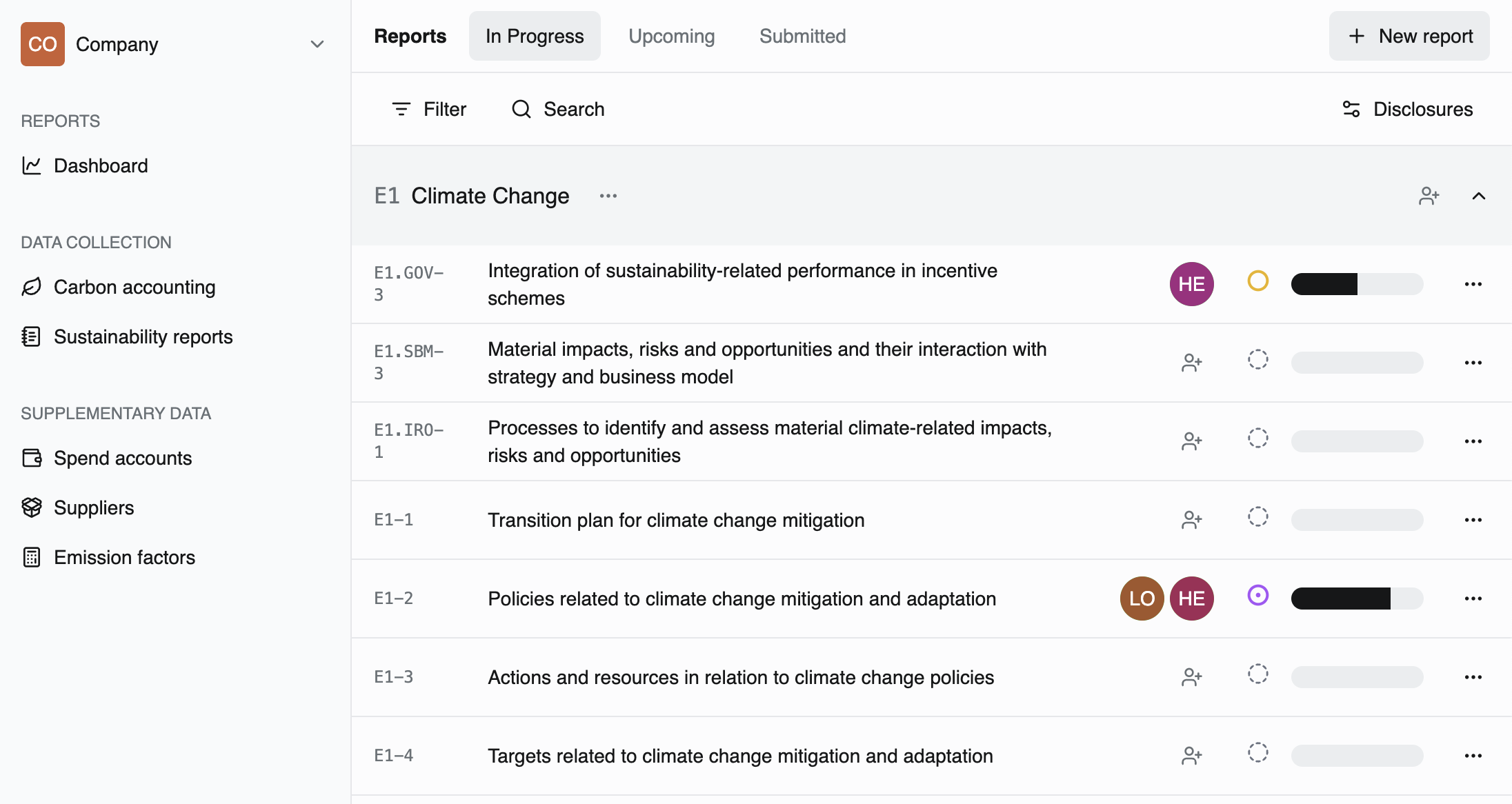Open the Company switcher dropdown

pyautogui.click(x=317, y=44)
